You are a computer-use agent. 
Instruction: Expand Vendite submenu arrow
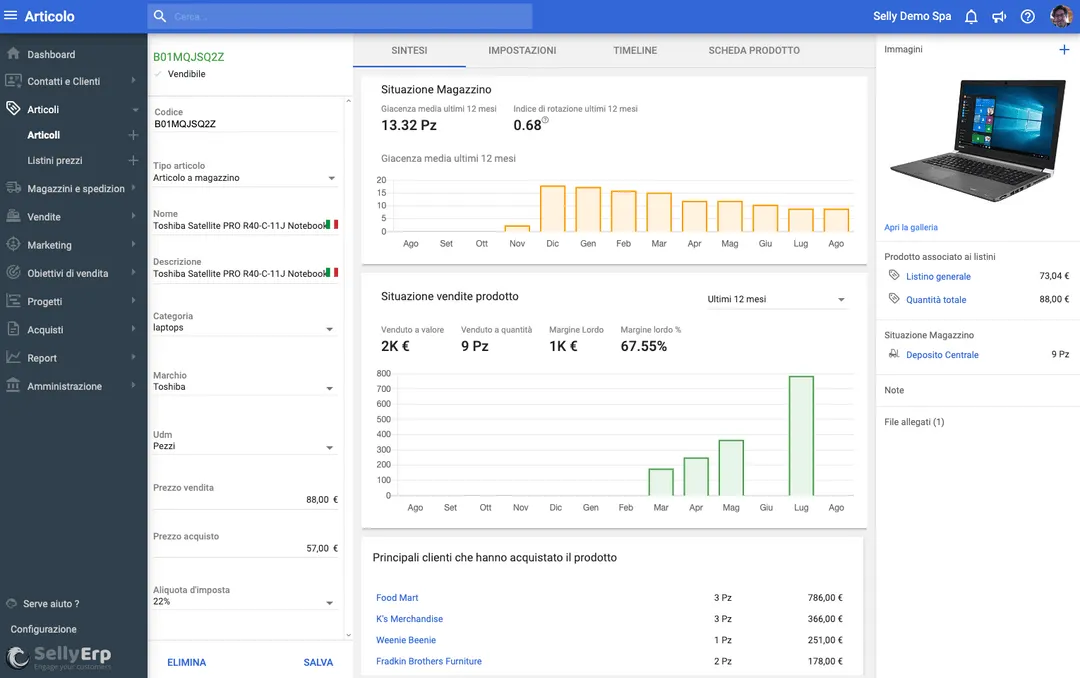tap(134, 216)
